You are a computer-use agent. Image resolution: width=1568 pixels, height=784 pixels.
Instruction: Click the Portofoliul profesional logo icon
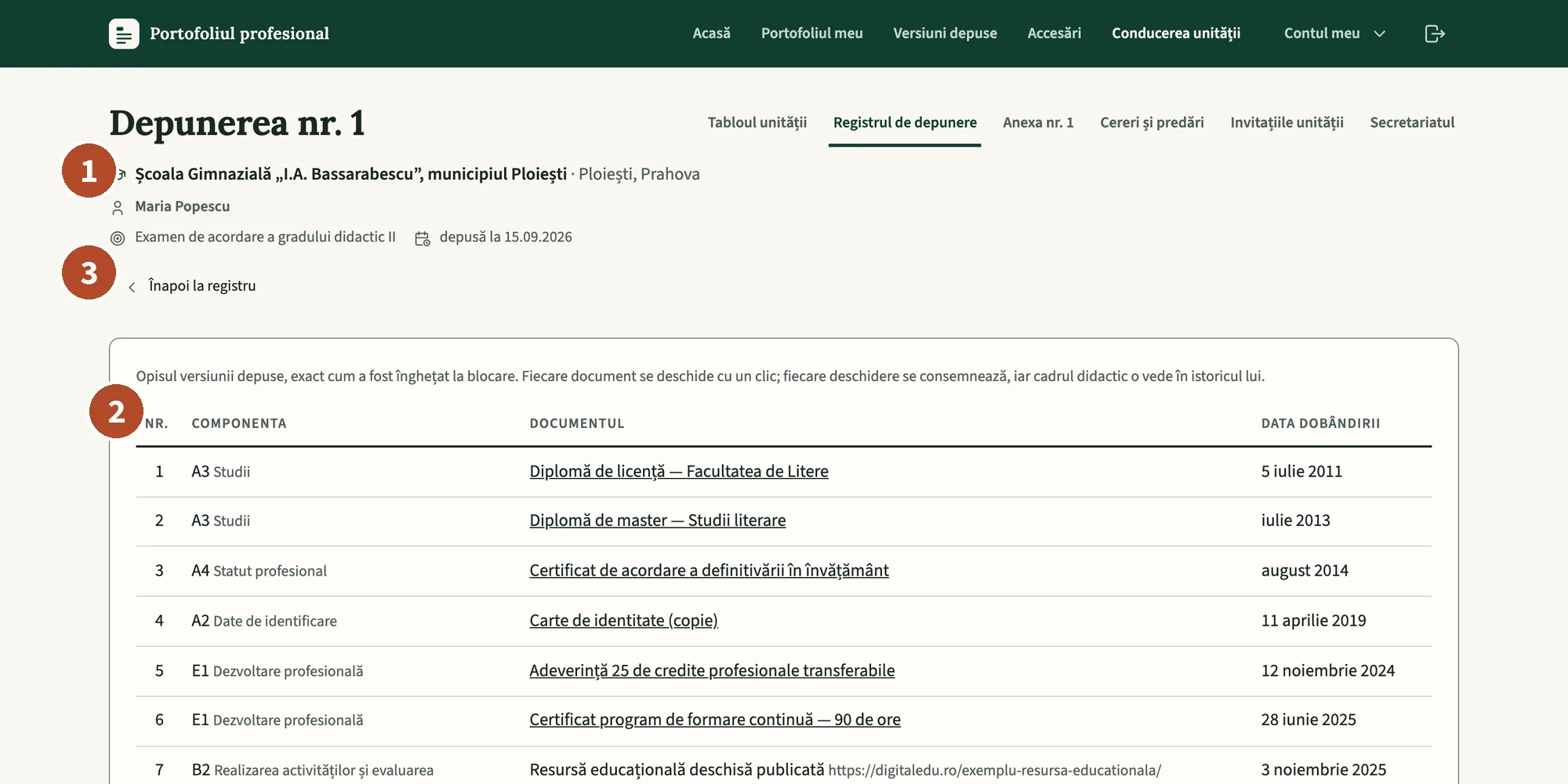click(x=124, y=34)
